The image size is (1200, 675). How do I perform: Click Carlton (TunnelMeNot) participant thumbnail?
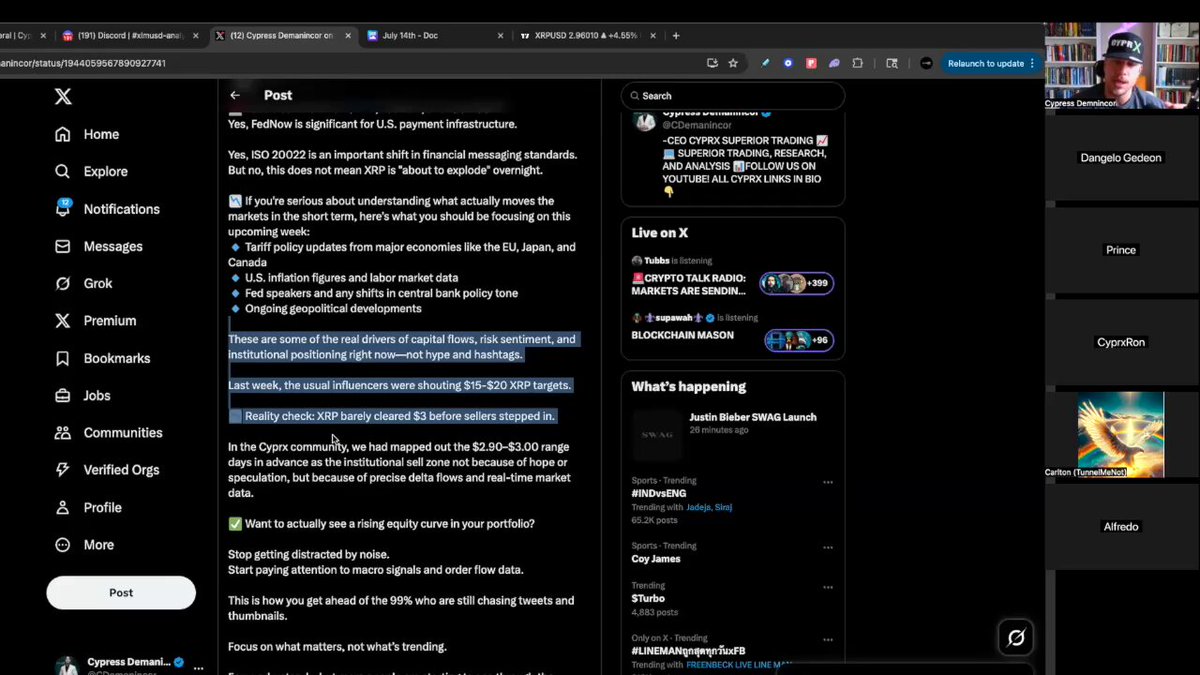click(x=1121, y=434)
